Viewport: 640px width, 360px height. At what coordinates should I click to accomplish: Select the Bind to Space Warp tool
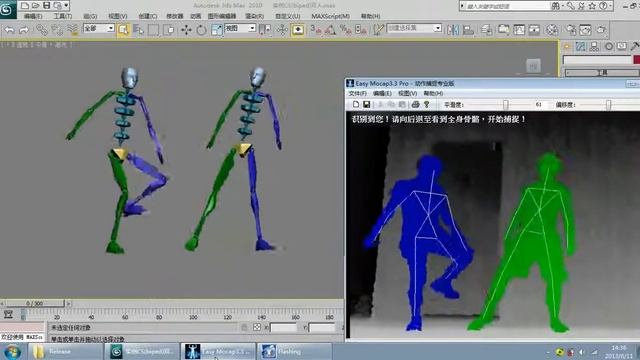73,29
